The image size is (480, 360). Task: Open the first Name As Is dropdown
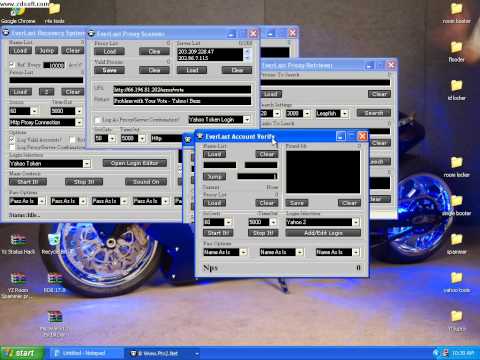point(243,252)
